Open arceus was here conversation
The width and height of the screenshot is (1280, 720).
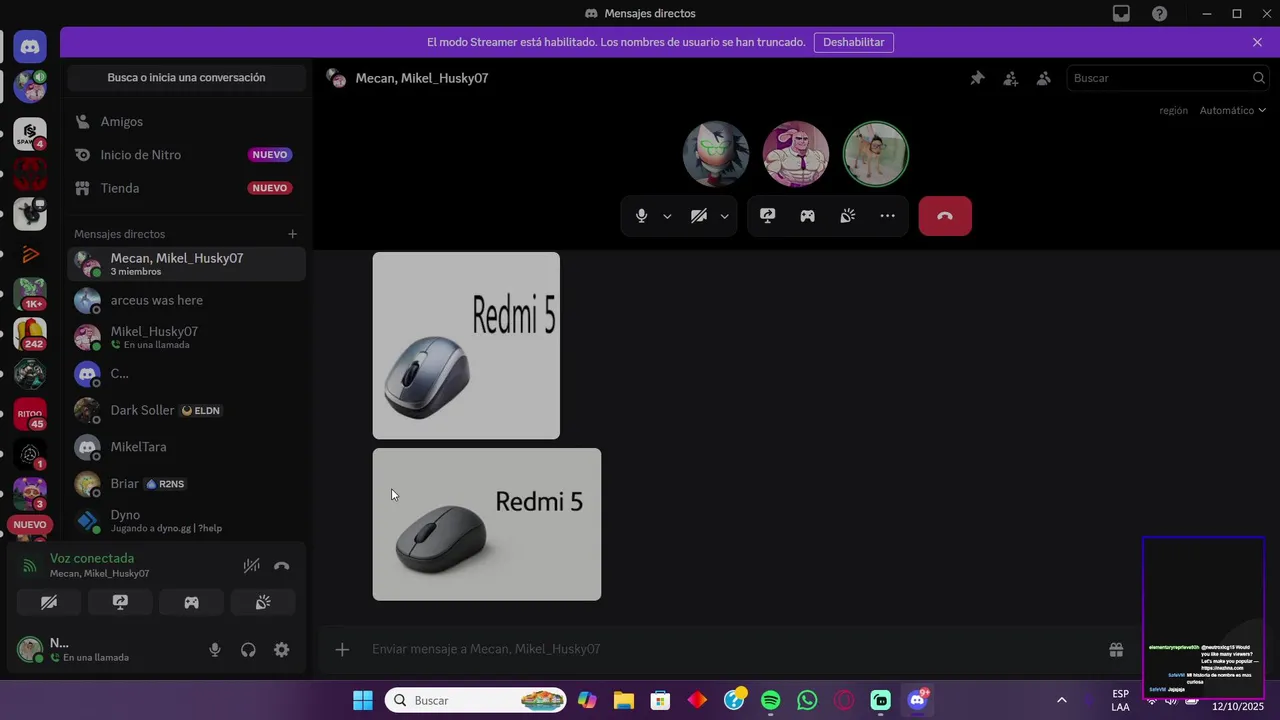[187, 300]
